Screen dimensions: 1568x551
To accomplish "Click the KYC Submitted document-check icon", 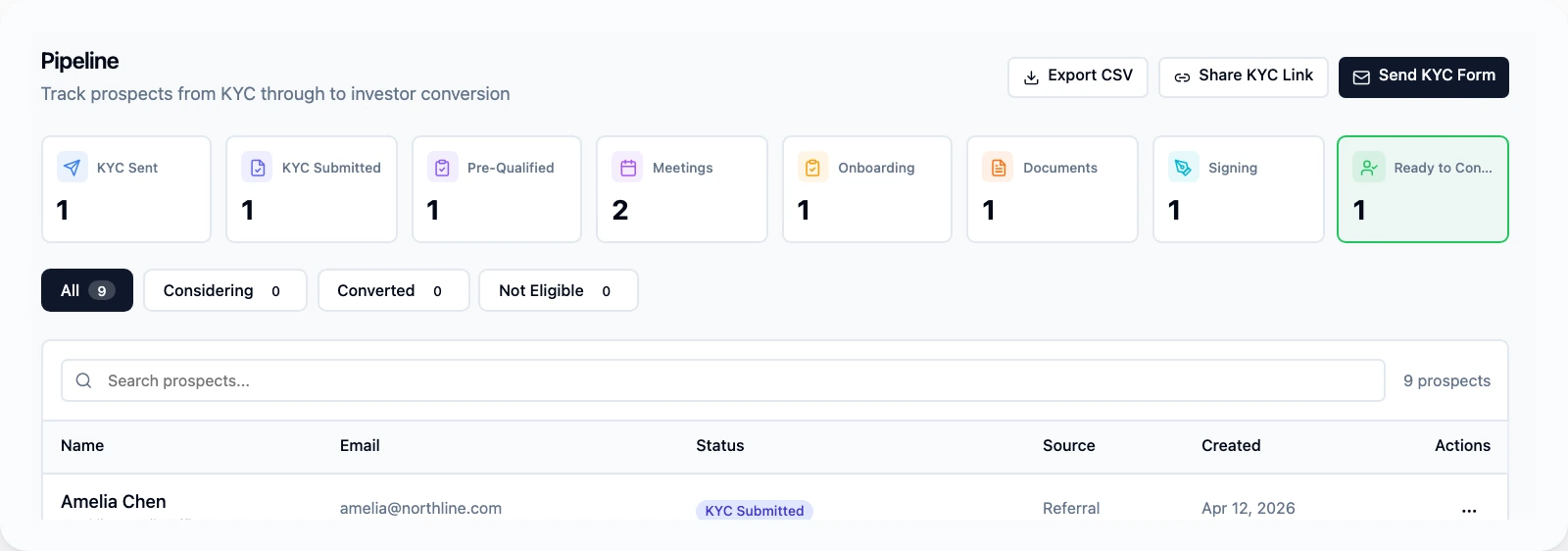I will (258, 168).
